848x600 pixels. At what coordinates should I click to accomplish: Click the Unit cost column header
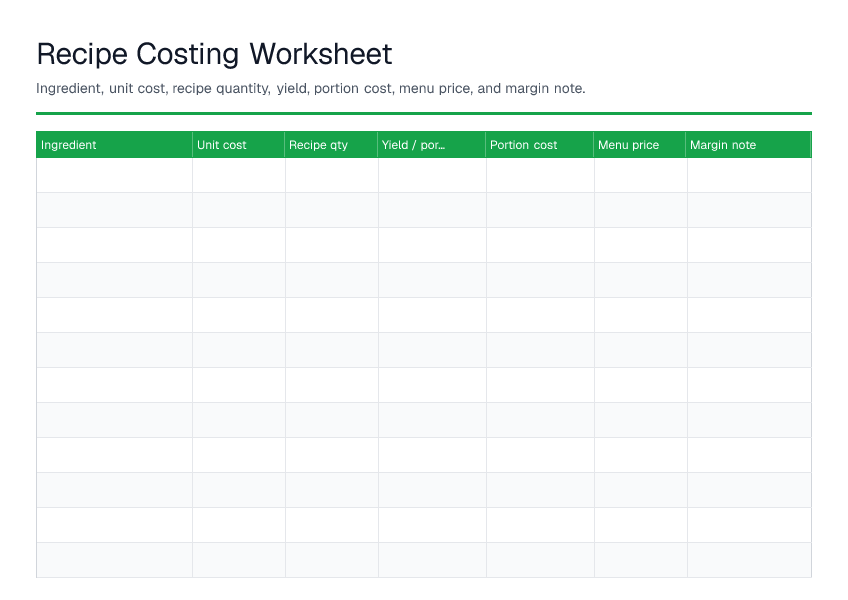[238, 144]
